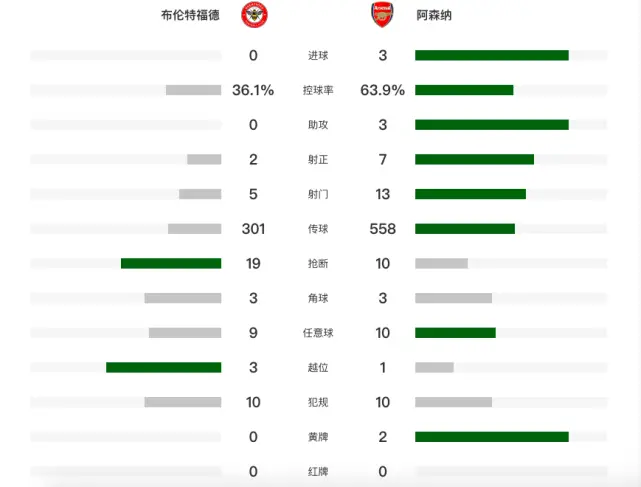Select the 红牌 stat label
641x487 pixels.
318,471
